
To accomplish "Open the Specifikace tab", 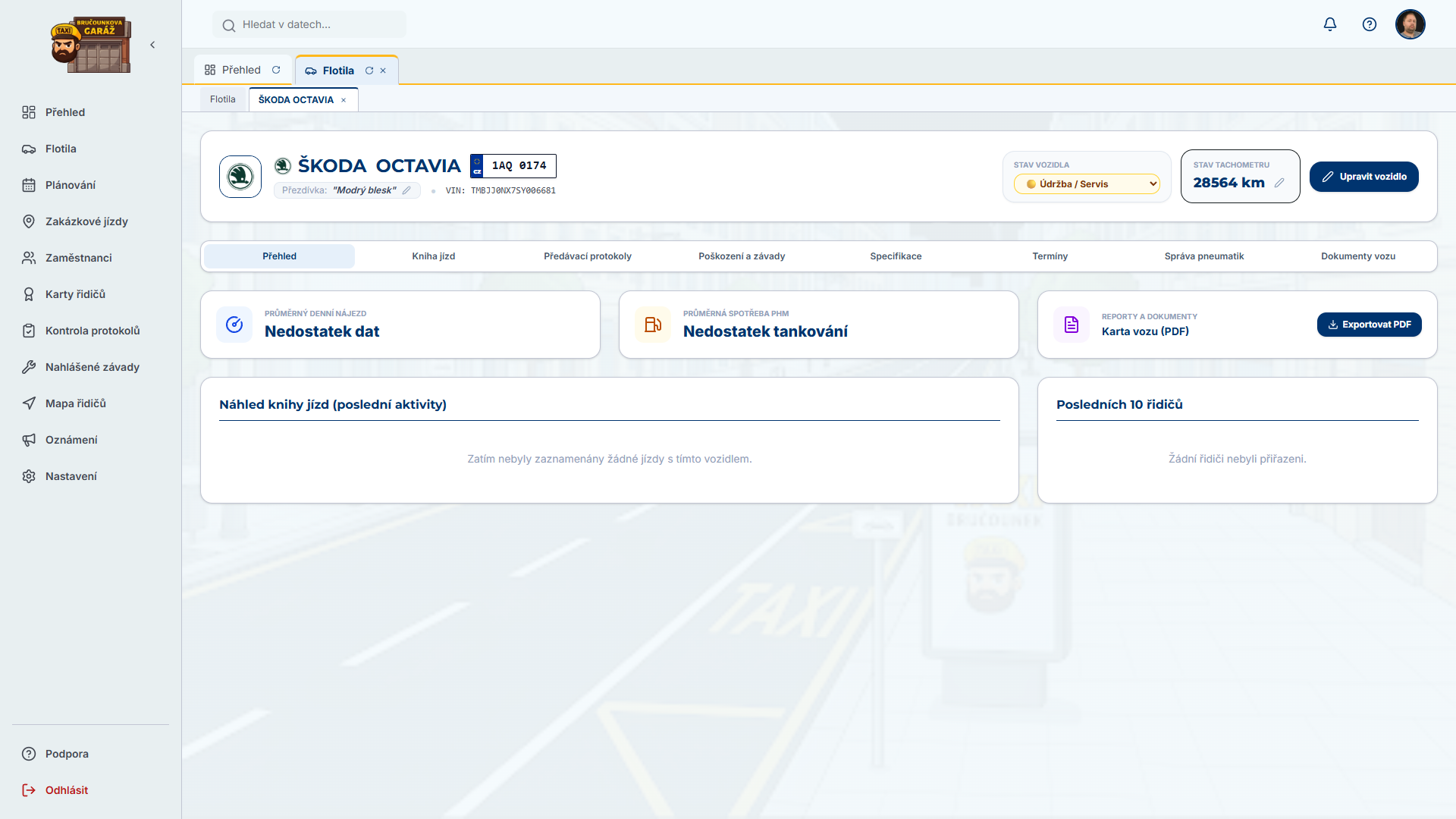I will coord(896,256).
